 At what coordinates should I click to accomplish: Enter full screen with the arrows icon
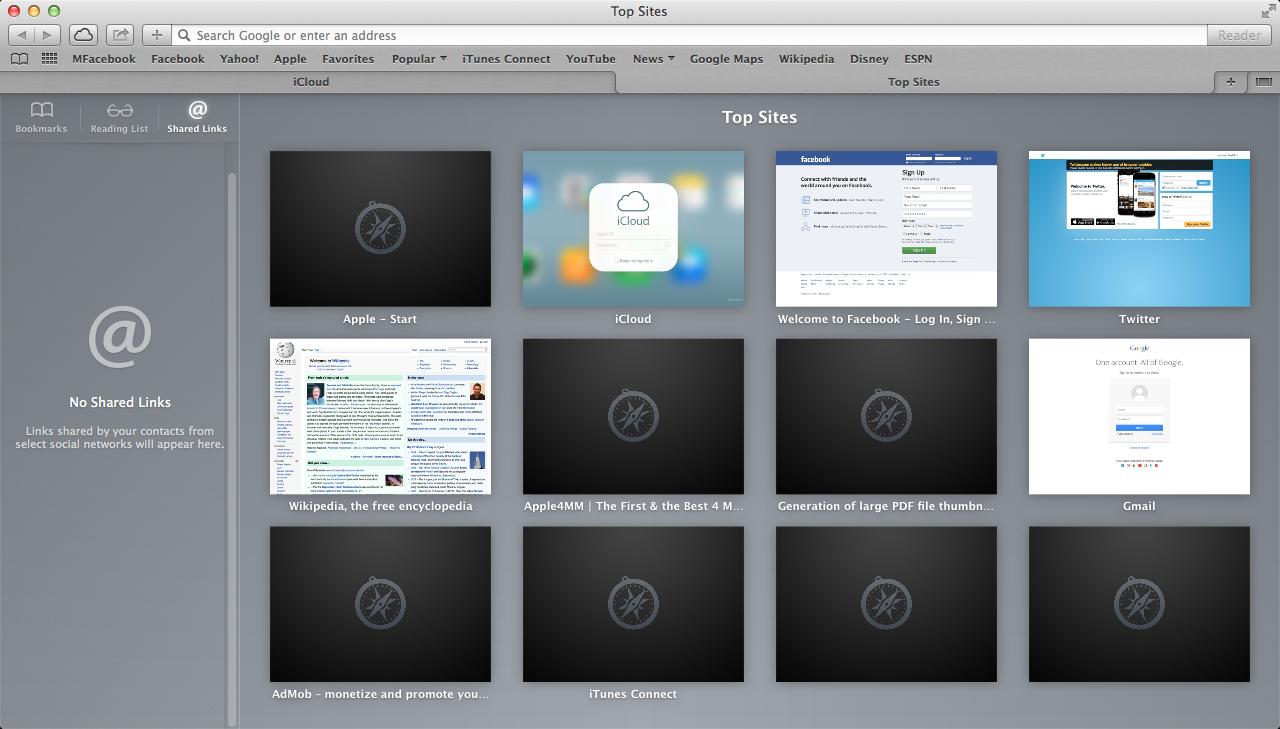pos(1268,11)
